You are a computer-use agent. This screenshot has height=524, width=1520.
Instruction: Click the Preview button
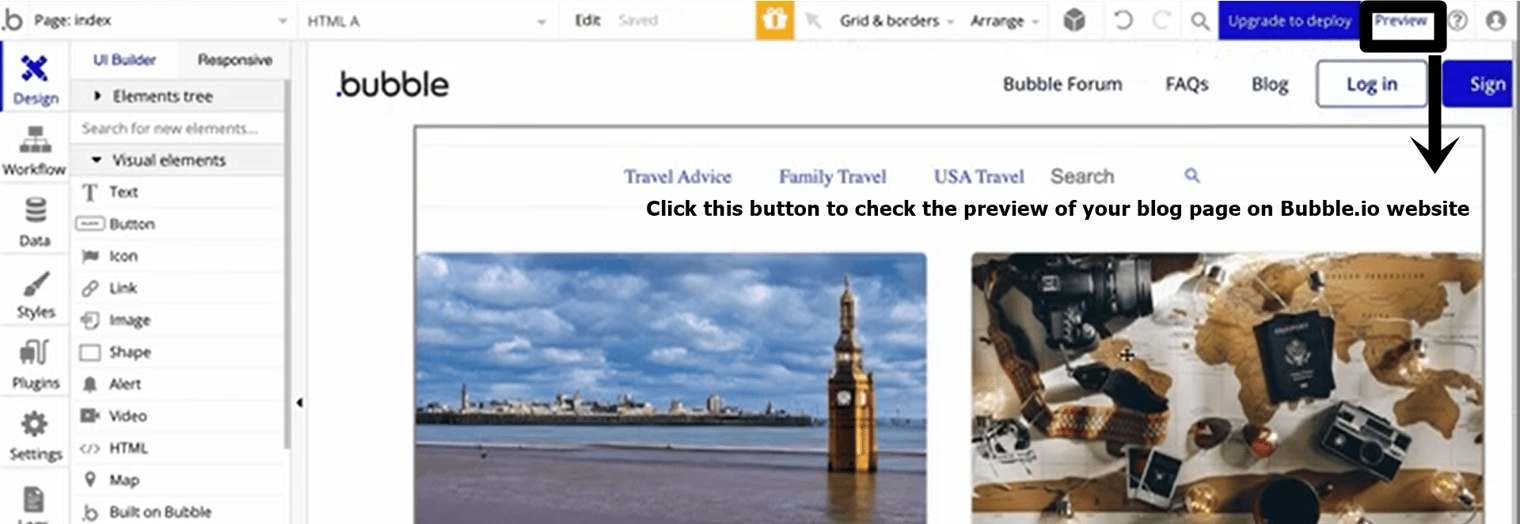[x=1400, y=20]
